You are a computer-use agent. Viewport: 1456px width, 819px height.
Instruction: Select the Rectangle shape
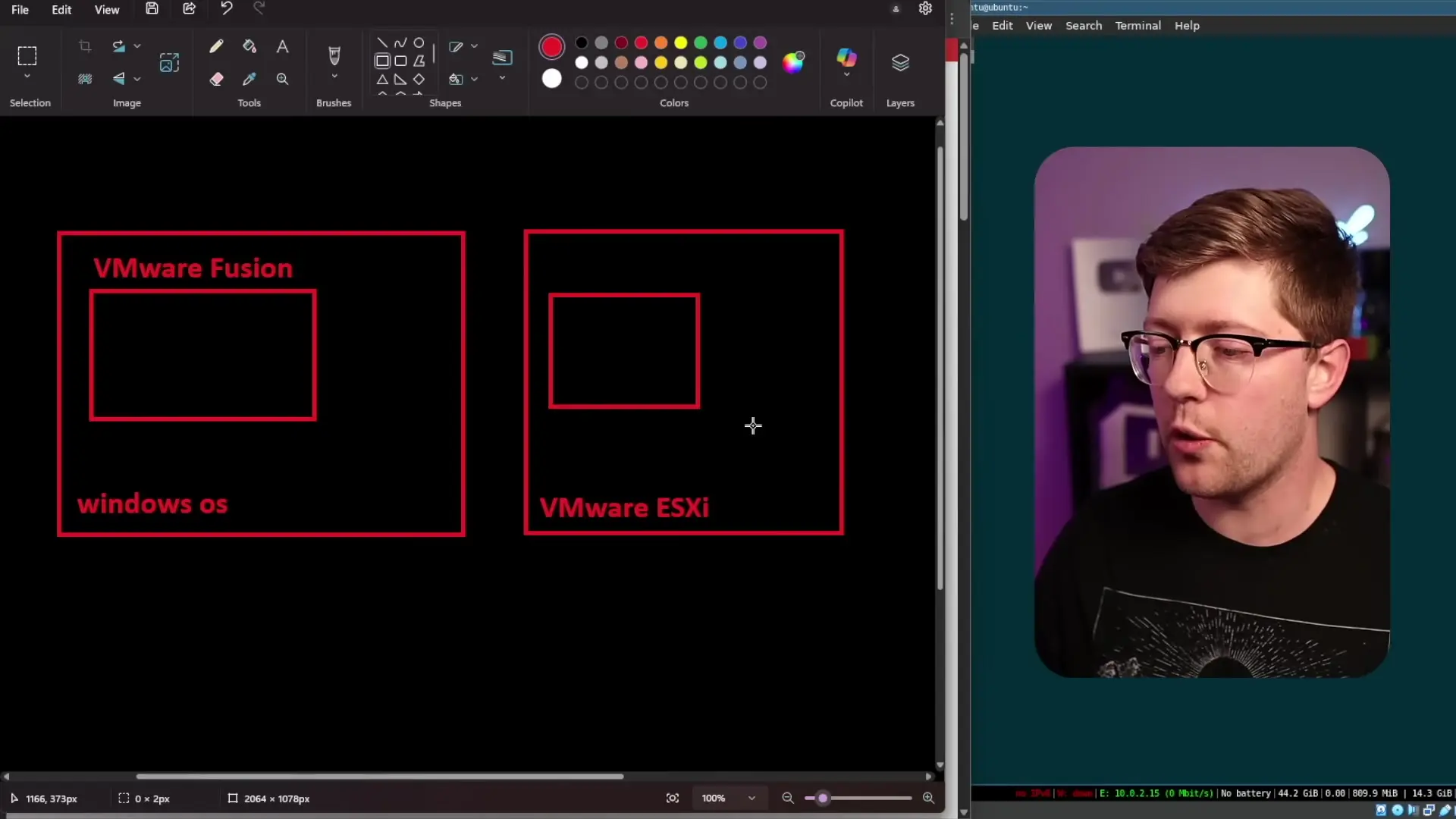point(382,61)
